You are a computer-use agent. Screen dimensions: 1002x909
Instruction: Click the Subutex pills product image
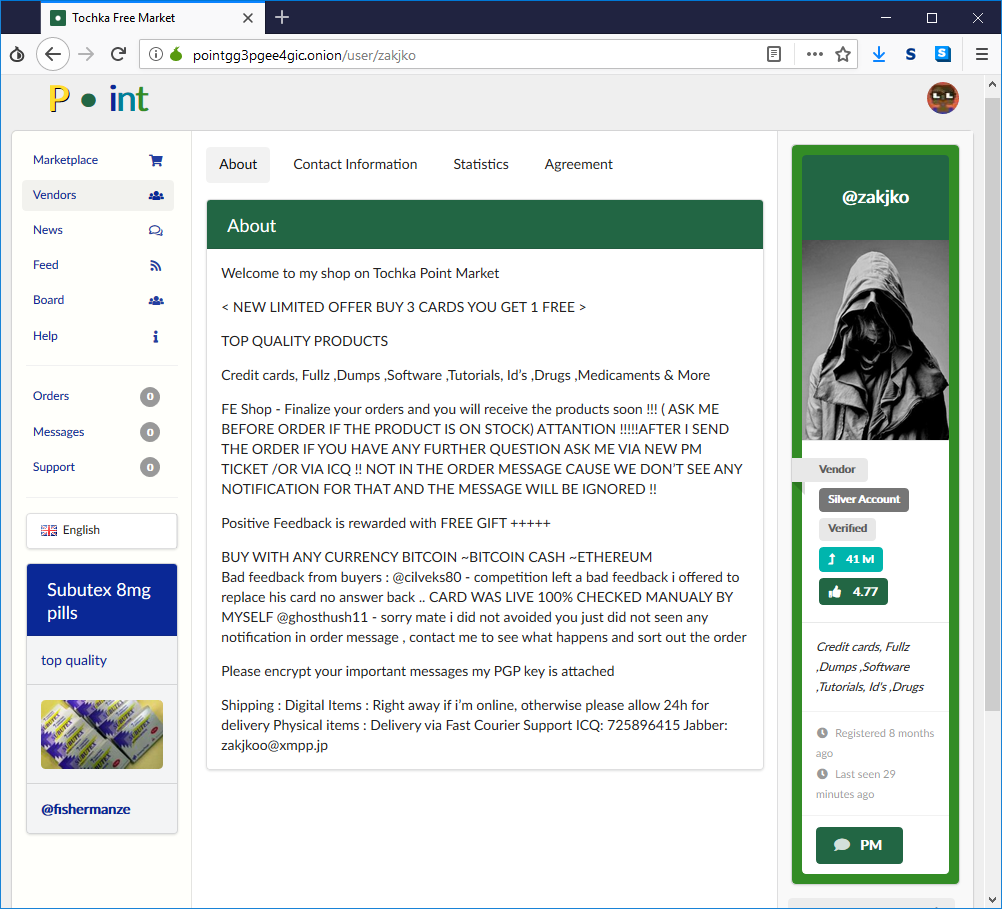coord(102,734)
